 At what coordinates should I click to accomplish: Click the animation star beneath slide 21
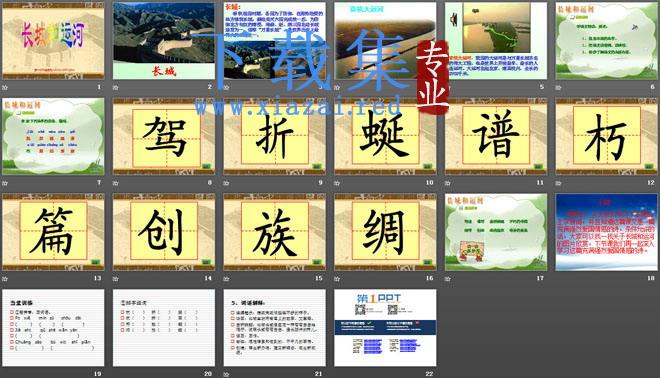click(226, 374)
